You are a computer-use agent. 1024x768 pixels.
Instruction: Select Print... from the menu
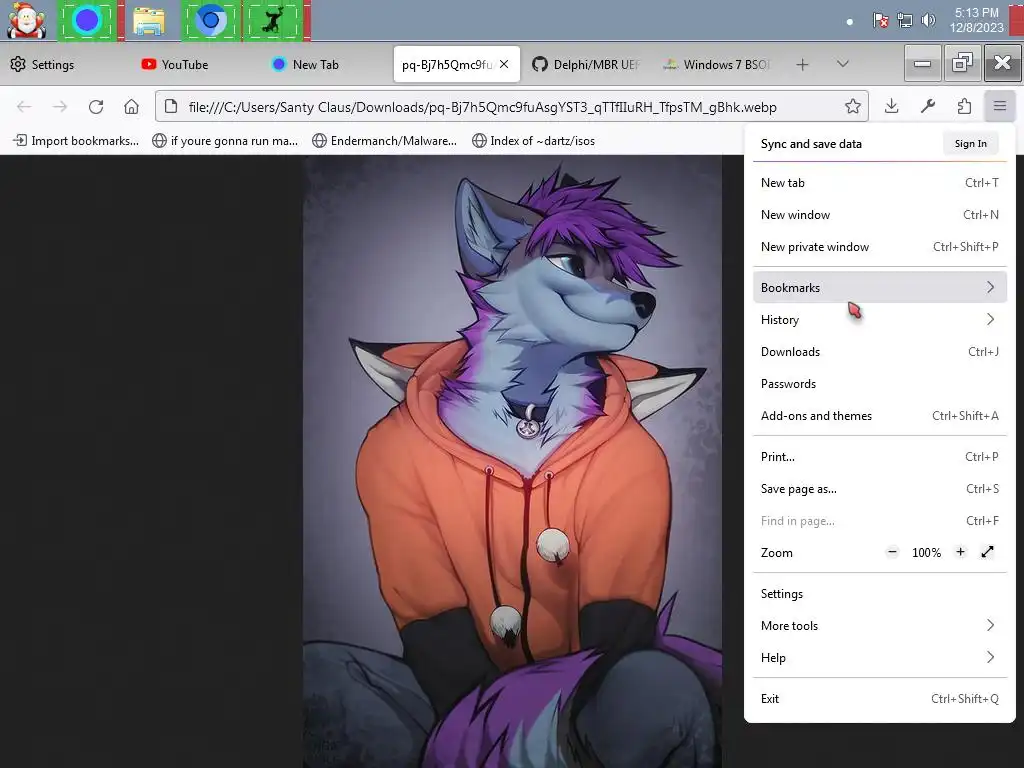coord(880,456)
